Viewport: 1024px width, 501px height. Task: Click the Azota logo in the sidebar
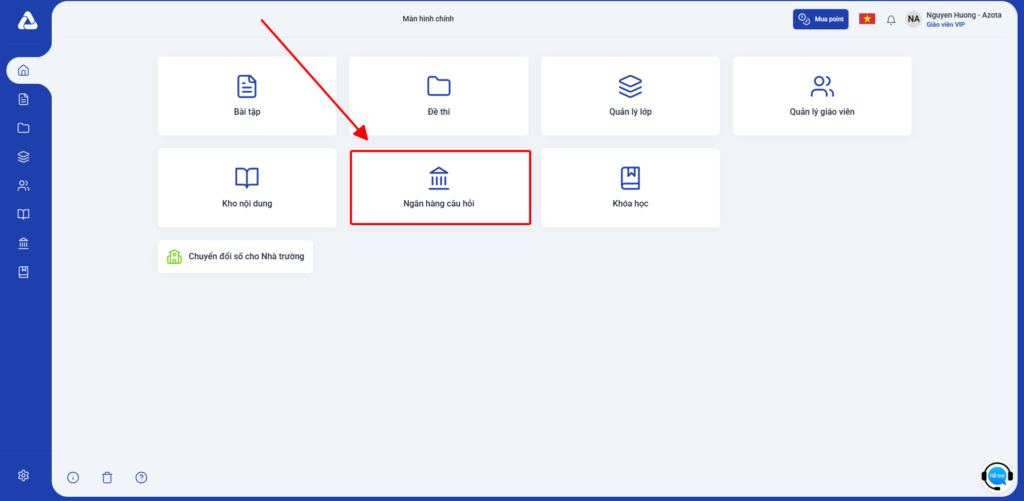pyautogui.click(x=25, y=22)
